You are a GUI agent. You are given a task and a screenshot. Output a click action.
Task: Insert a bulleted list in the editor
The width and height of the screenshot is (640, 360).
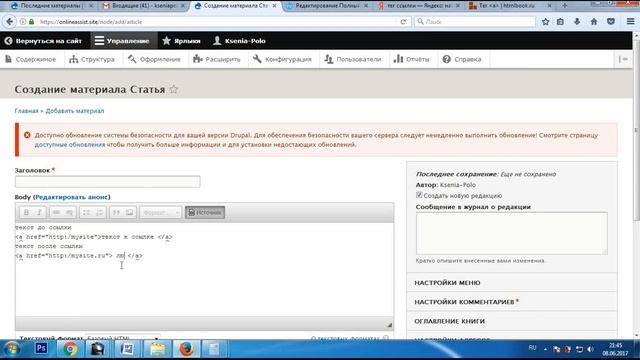coord(87,212)
